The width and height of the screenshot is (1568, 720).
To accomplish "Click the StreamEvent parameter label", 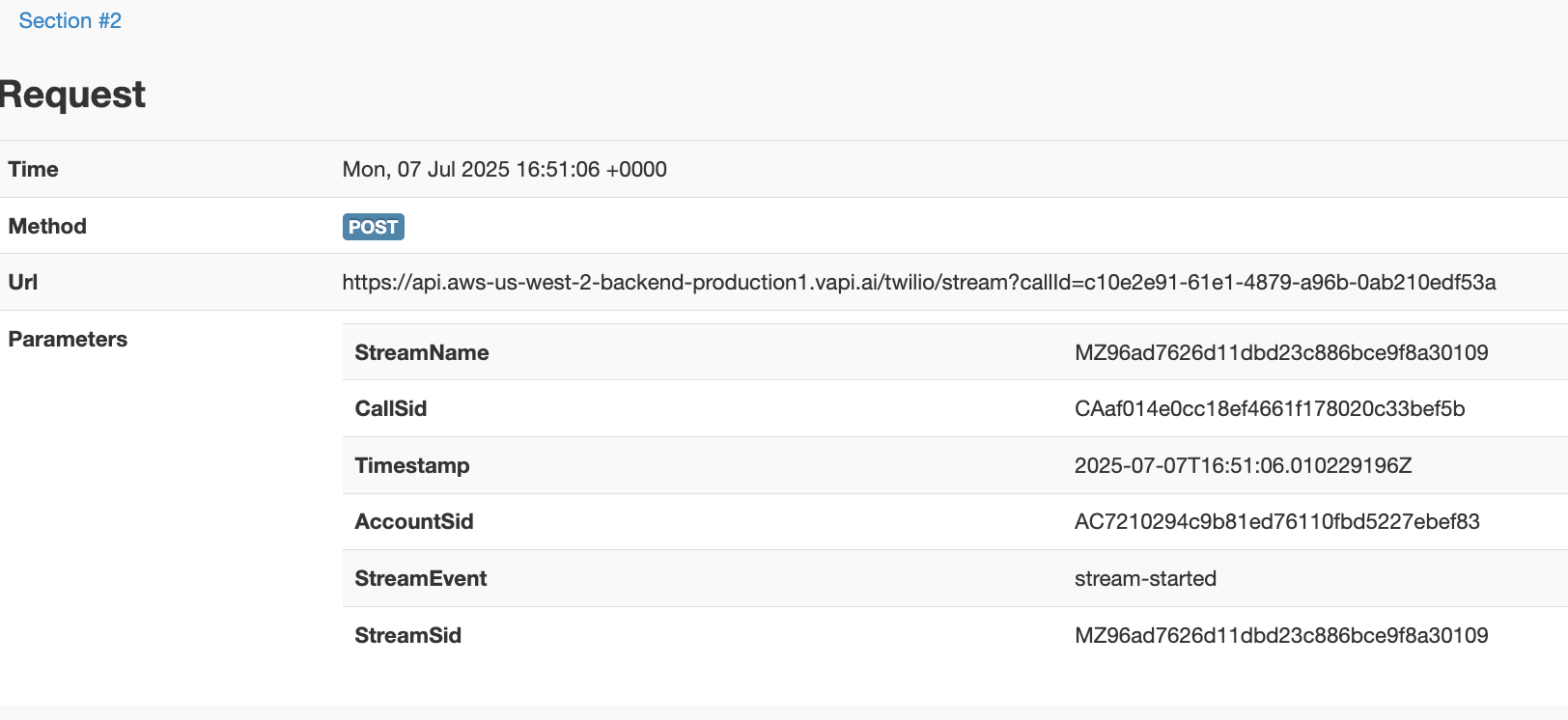I will [420, 579].
